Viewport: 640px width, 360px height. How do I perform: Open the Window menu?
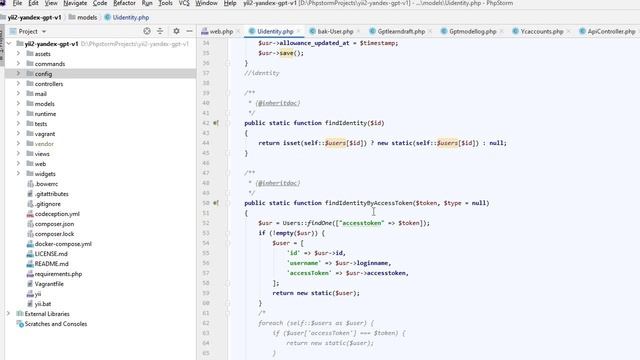(x=206, y=3)
